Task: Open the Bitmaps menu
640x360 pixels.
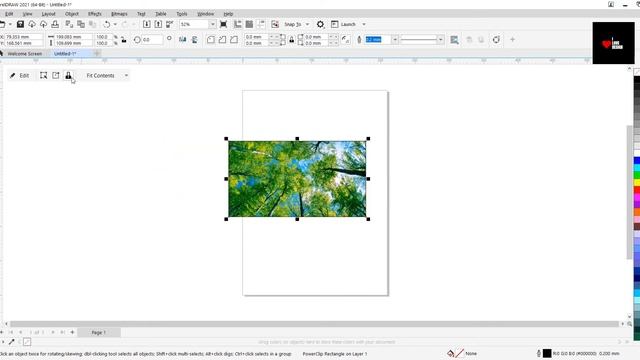Action: (x=119, y=14)
